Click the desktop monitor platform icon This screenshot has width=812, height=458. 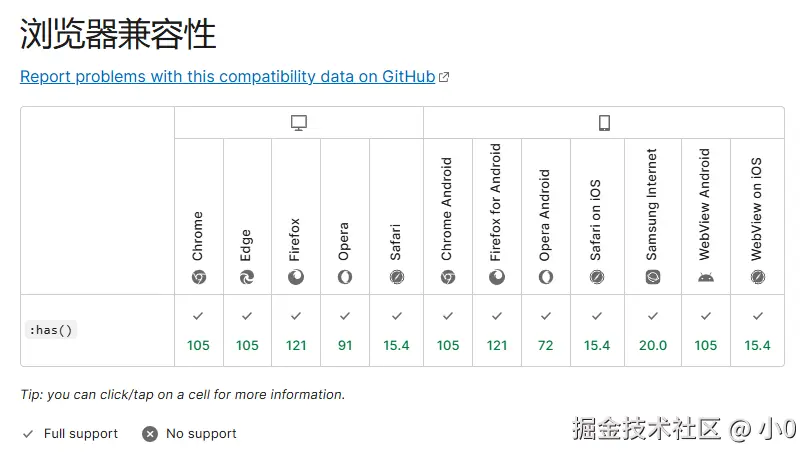[299, 123]
